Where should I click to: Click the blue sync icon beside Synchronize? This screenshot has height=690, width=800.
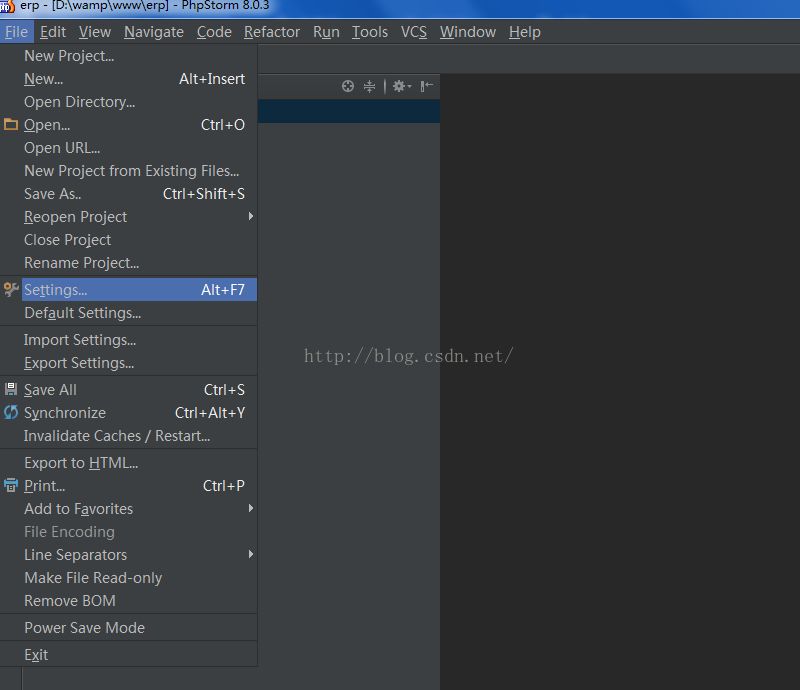[x=11, y=412]
